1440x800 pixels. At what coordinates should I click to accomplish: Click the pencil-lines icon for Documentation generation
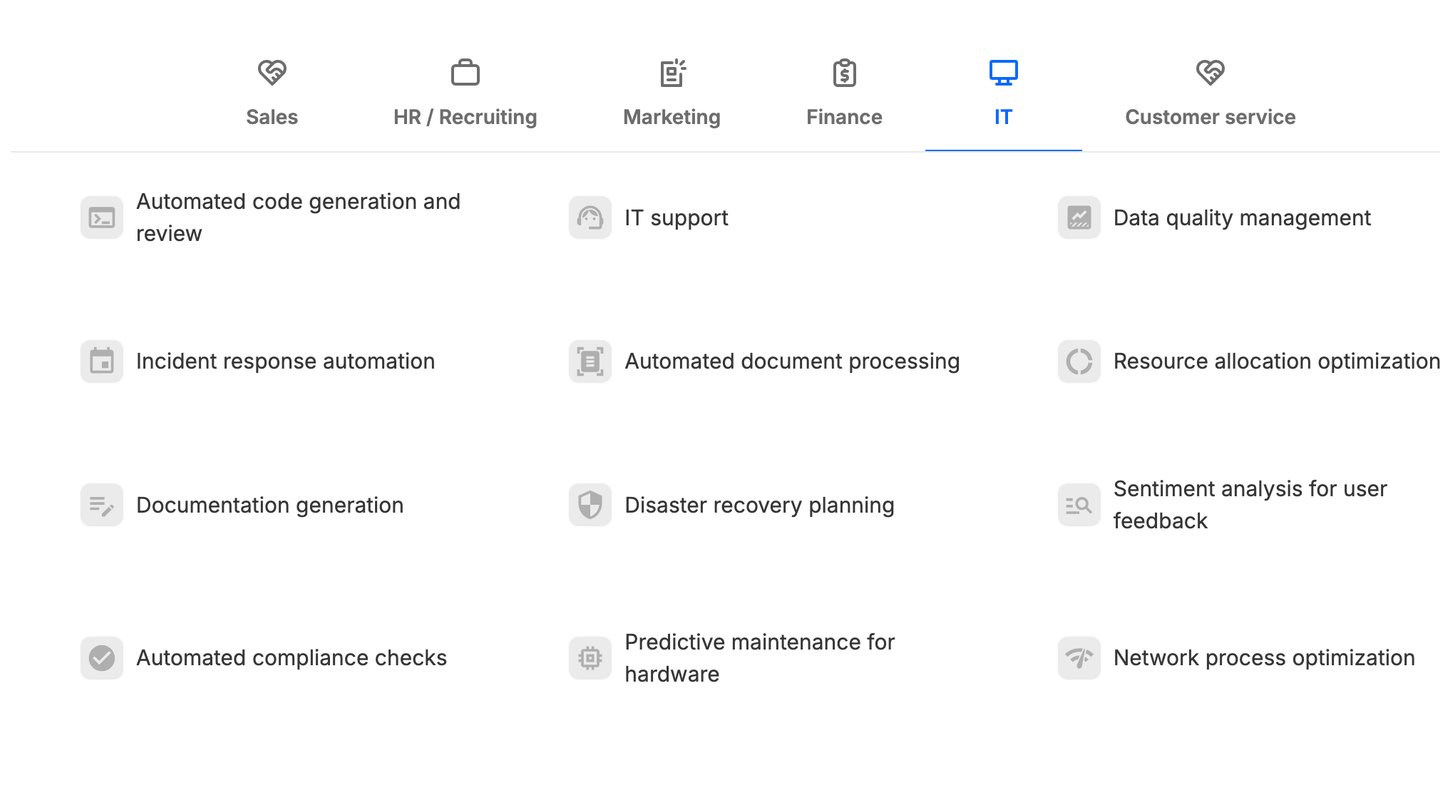click(102, 505)
